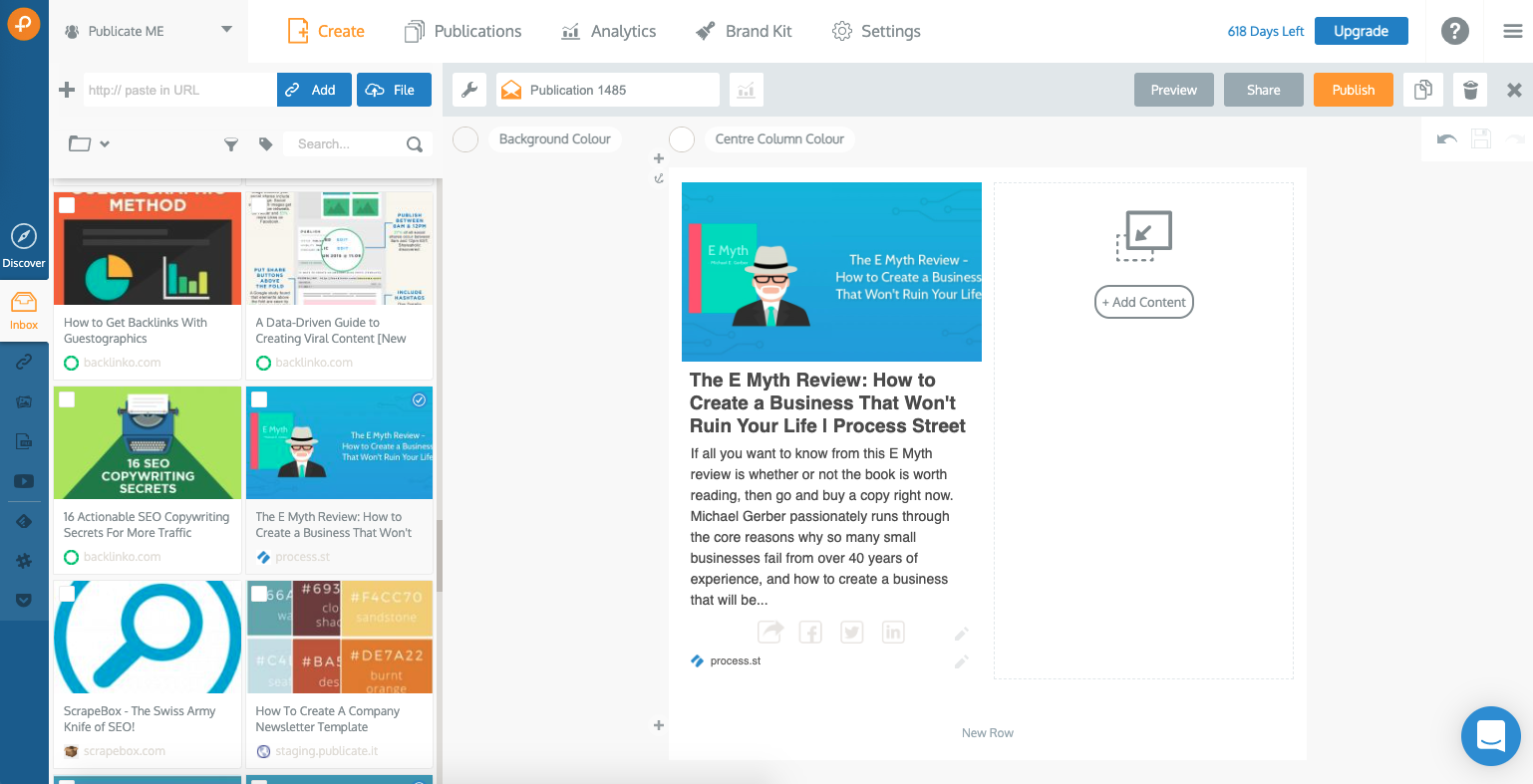Open the Publicate ME account dropdown
Viewport: 1533px width, 784px height.
click(x=148, y=31)
